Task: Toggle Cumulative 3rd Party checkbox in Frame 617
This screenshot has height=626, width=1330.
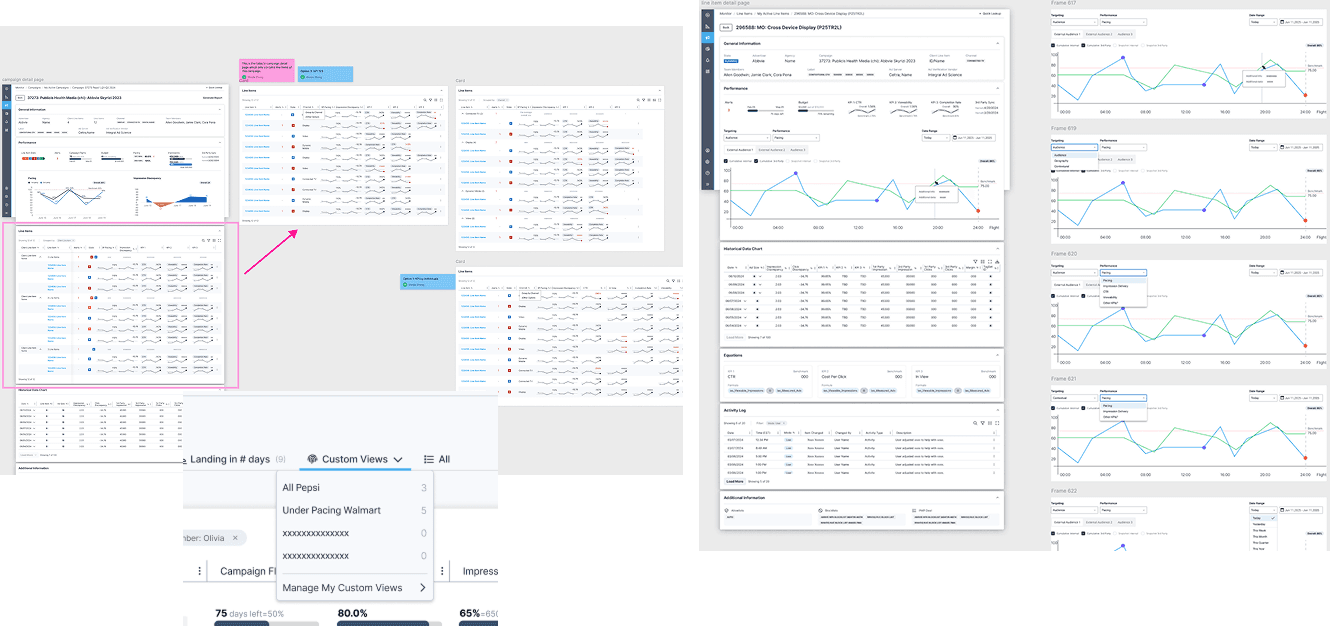Action: click(1083, 45)
